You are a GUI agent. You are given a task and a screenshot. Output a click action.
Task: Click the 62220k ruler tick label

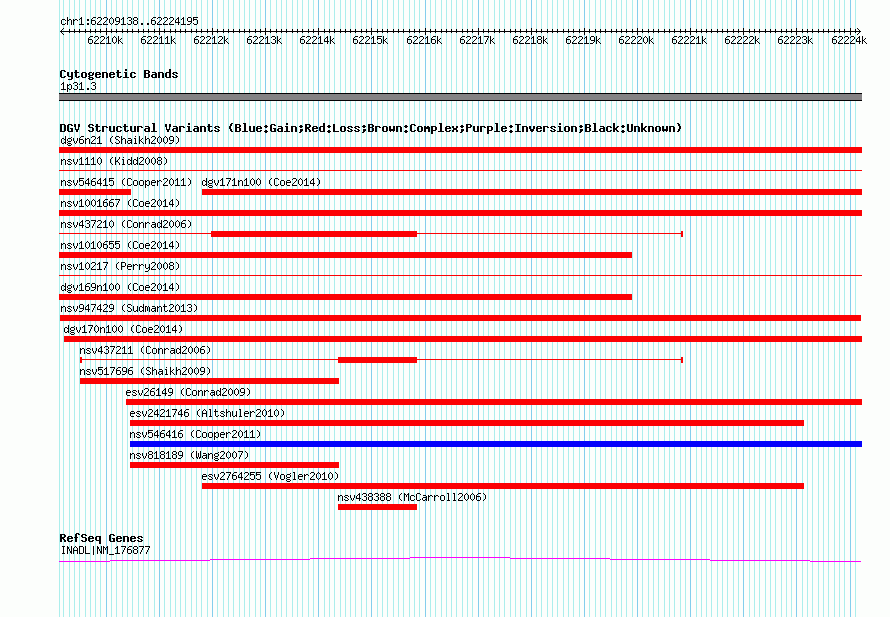pos(636,40)
